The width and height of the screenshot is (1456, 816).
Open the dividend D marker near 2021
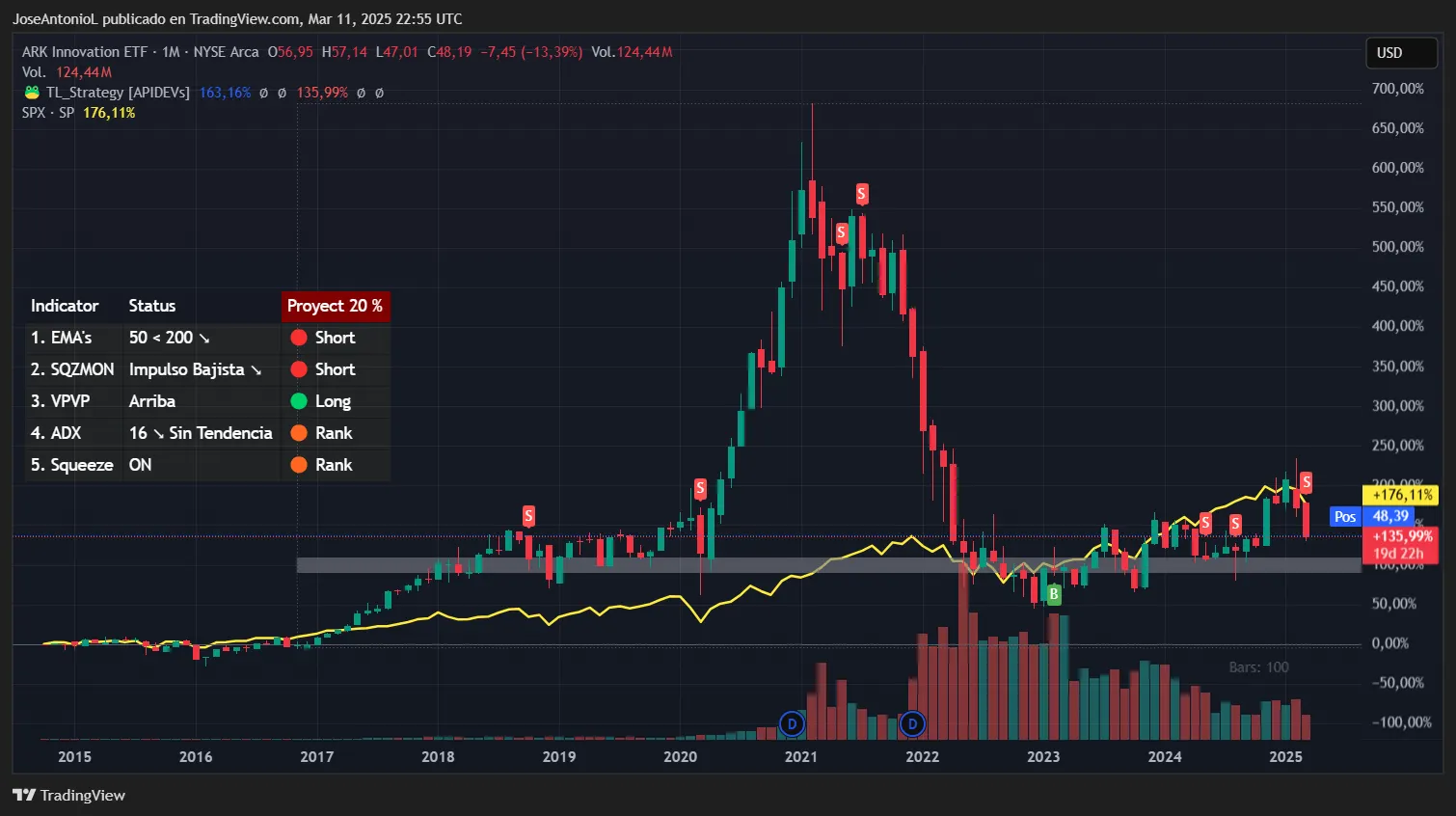(792, 723)
